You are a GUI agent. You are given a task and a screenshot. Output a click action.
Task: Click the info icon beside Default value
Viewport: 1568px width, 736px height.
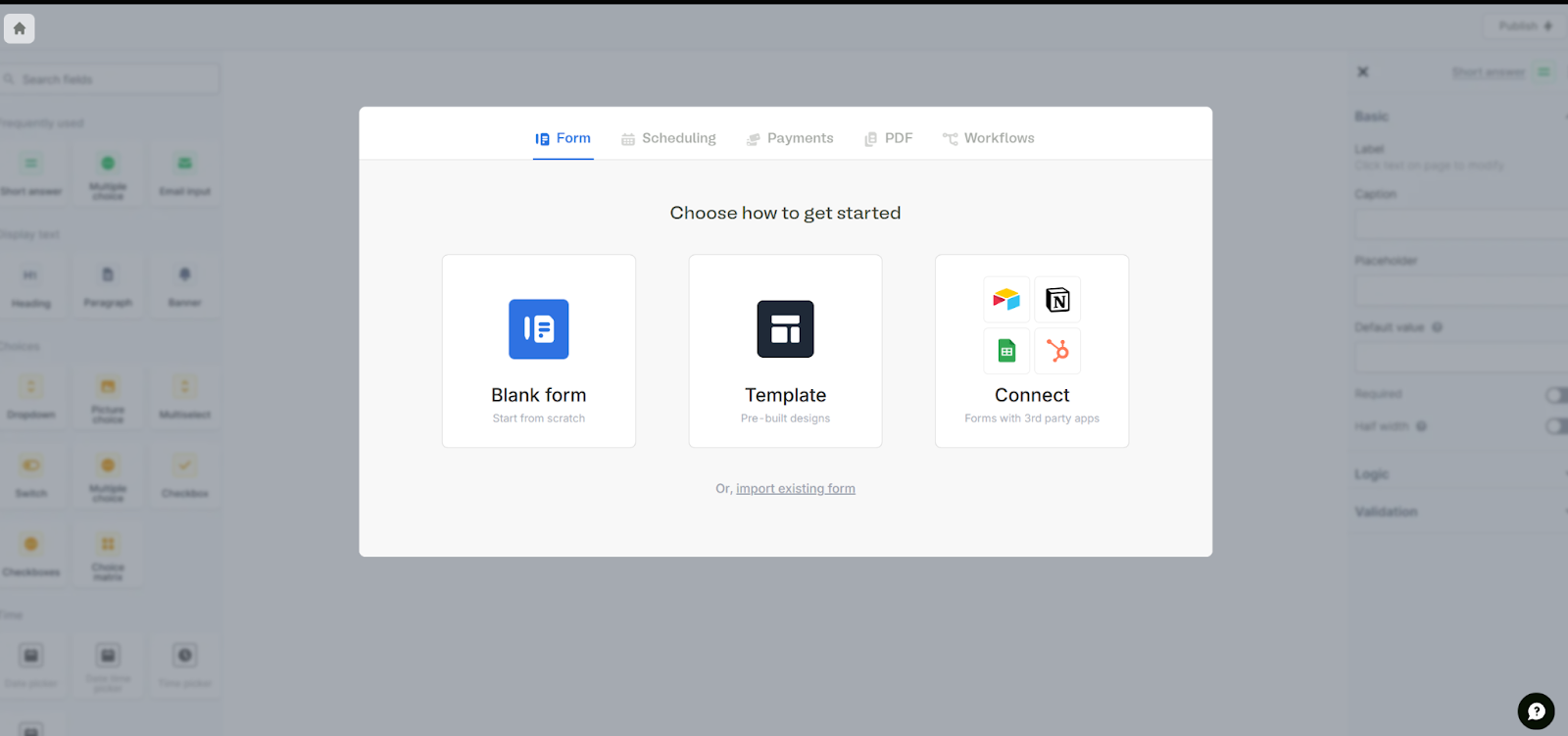point(1437,327)
